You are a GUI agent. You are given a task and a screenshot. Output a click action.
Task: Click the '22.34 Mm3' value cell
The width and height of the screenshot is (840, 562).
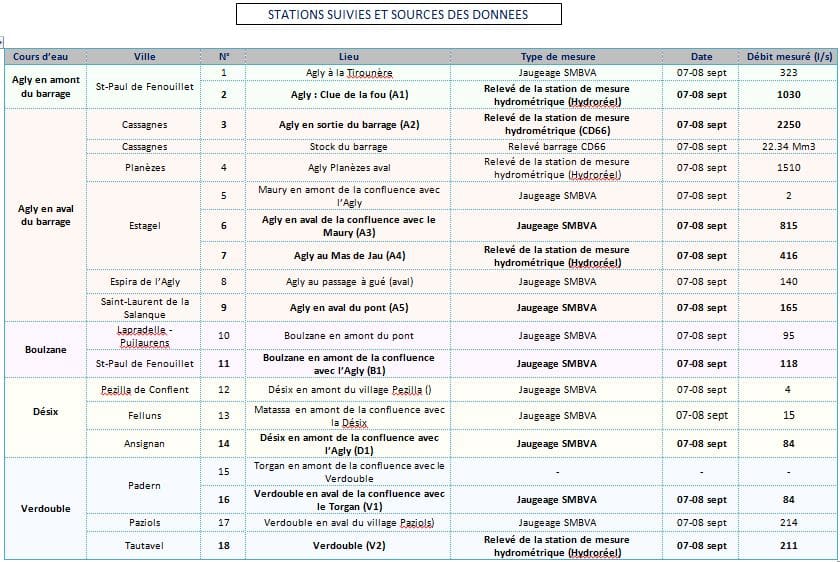788,146
